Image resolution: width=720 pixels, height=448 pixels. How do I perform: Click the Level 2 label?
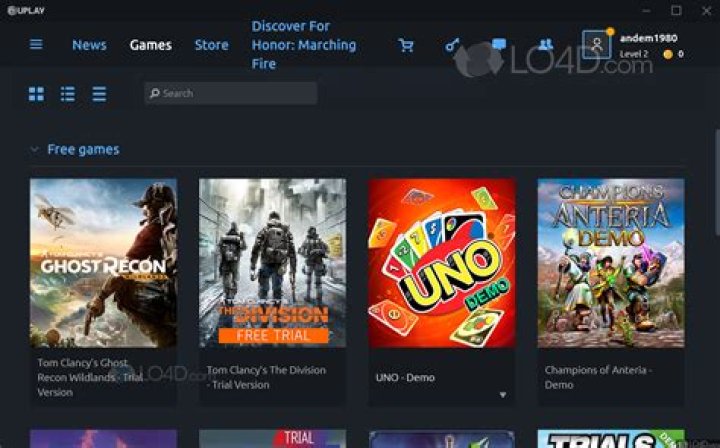[x=634, y=54]
